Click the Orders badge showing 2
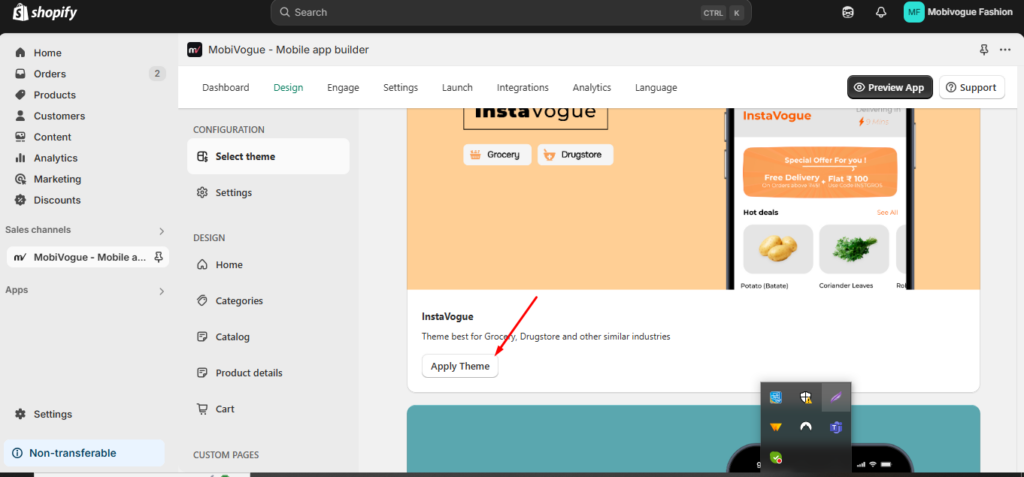 click(x=157, y=74)
